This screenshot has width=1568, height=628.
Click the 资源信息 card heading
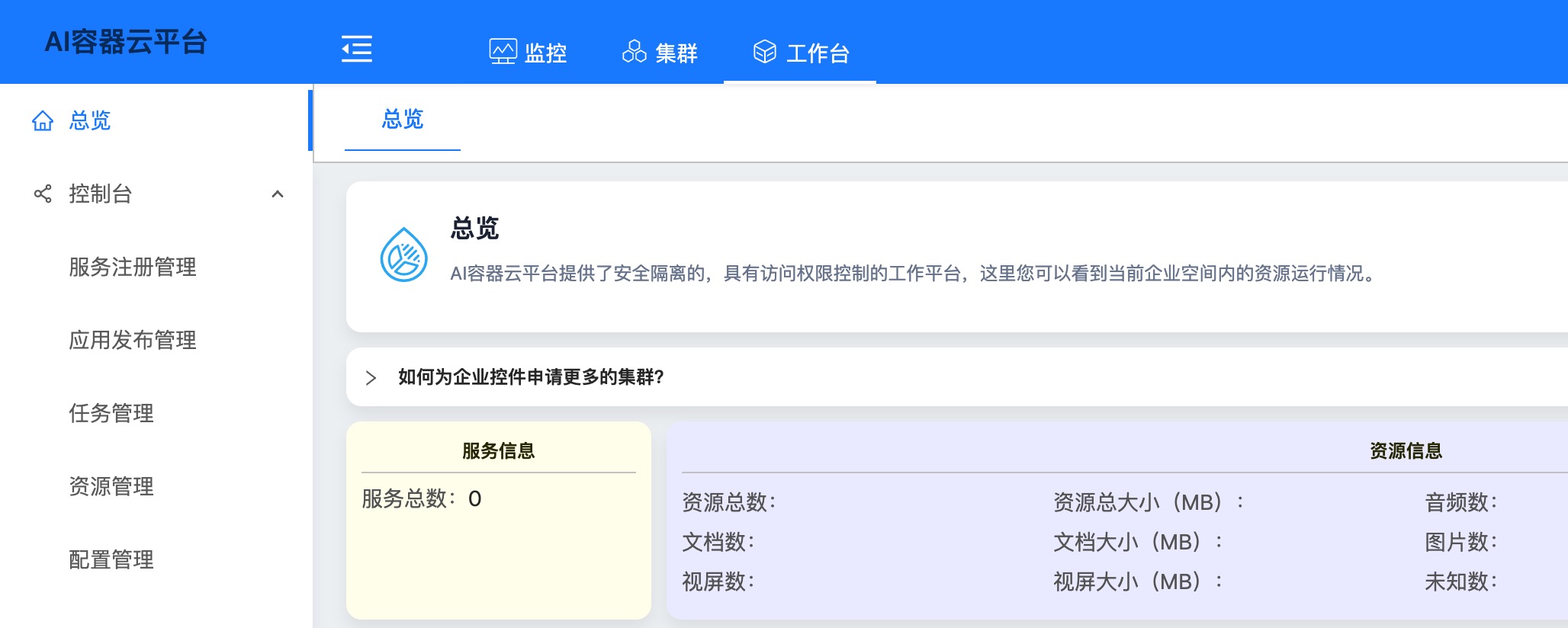pos(1406,450)
